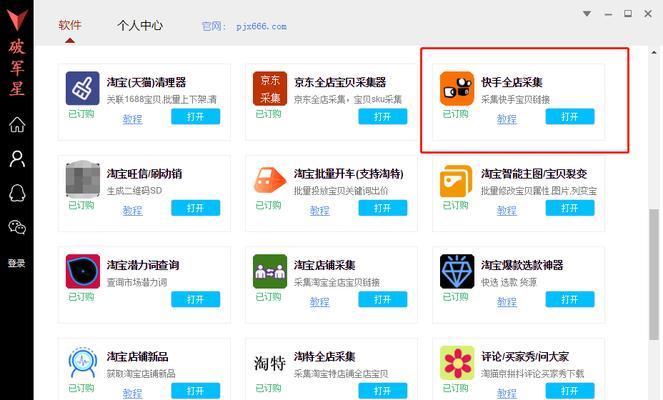Click the vertical scrollbar thumb
The image size is (663, 400).
point(654,274)
